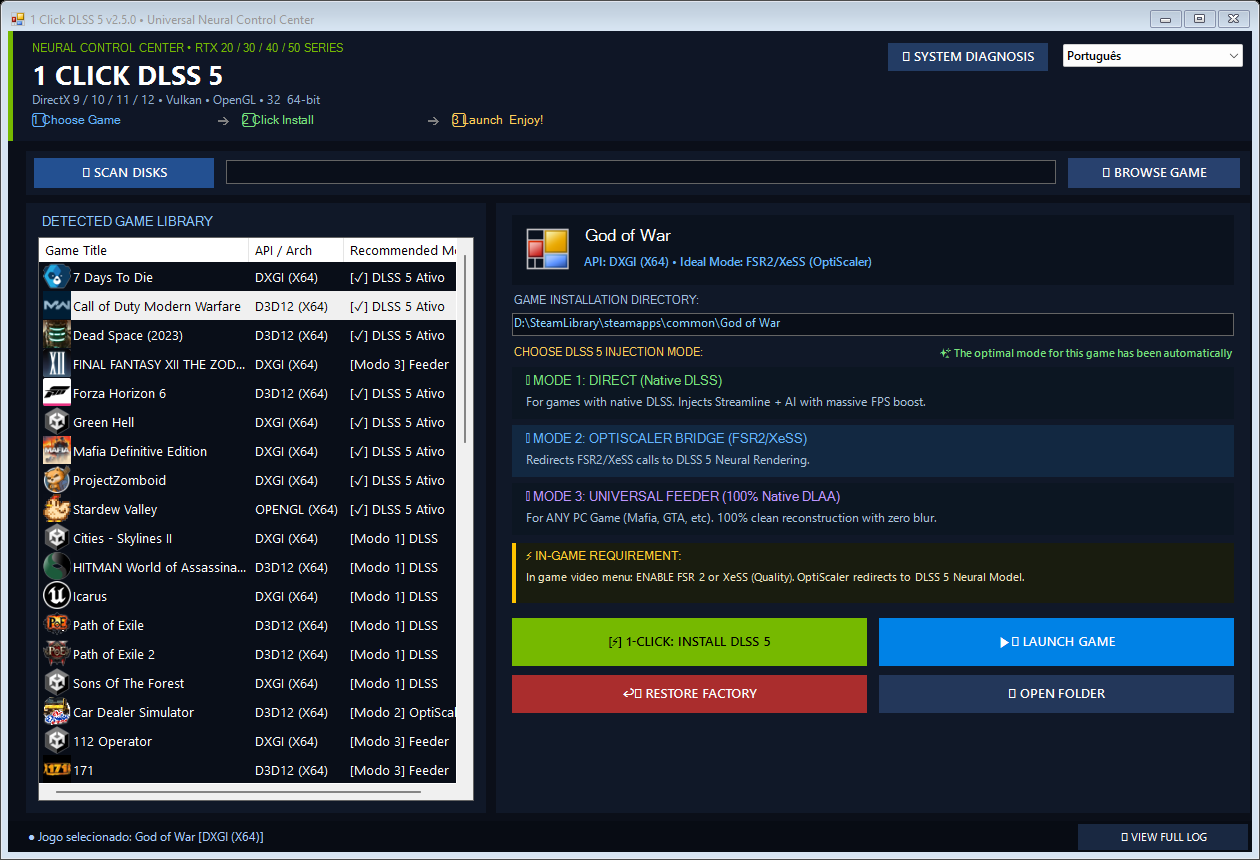Click the Restore Factory button
Screen dimensions: 1260x860
pos(689,694)
